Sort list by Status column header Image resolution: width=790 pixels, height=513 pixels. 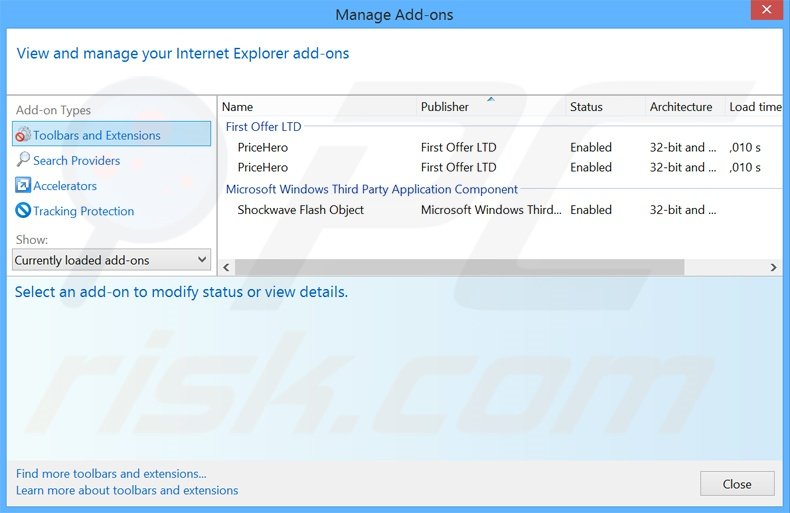[606, 107]
